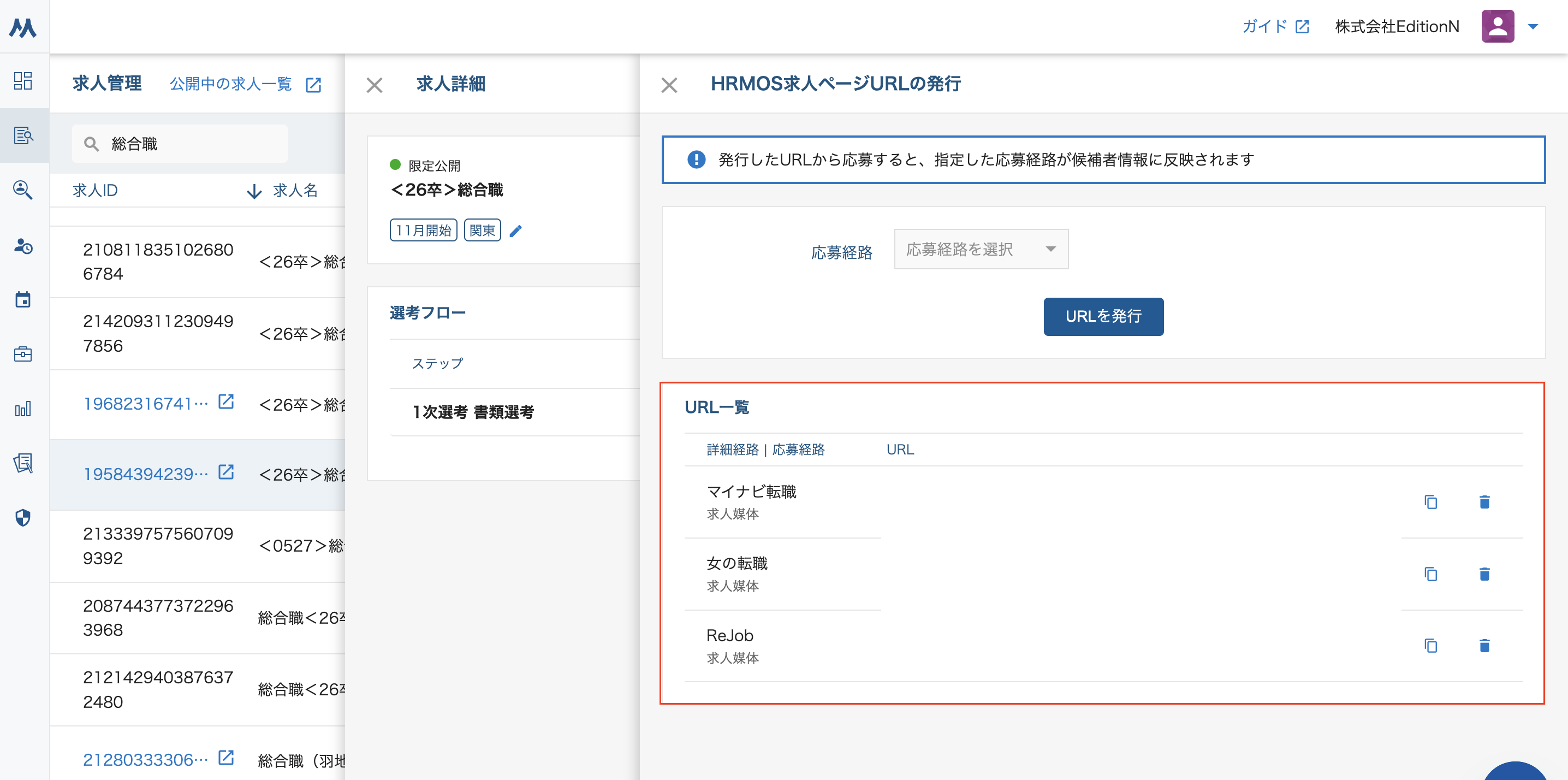Copy the マイナビ転職 URL
The image size is (1568, 780).
(x=1430, y=503)
